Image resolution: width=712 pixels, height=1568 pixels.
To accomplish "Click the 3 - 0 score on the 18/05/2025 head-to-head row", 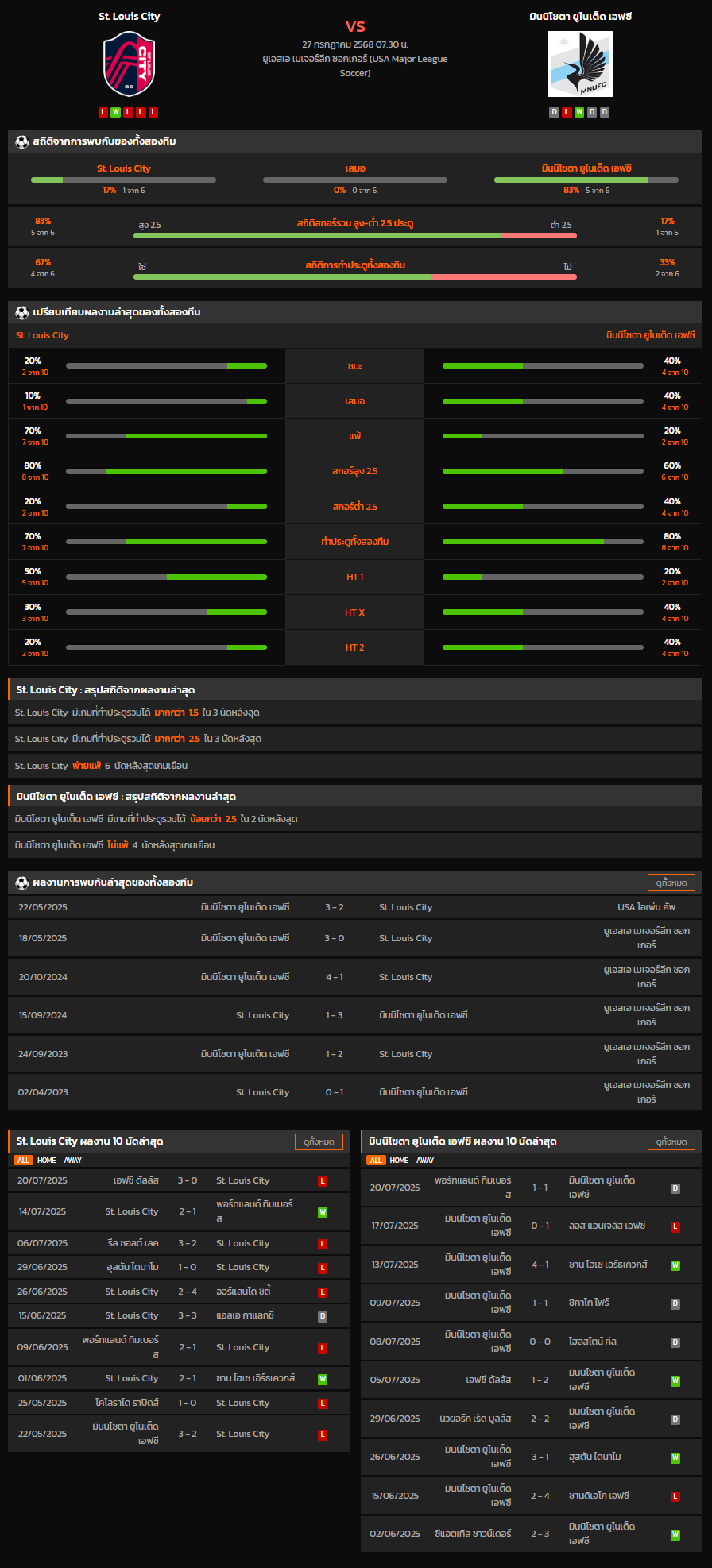I will [335, 938].
